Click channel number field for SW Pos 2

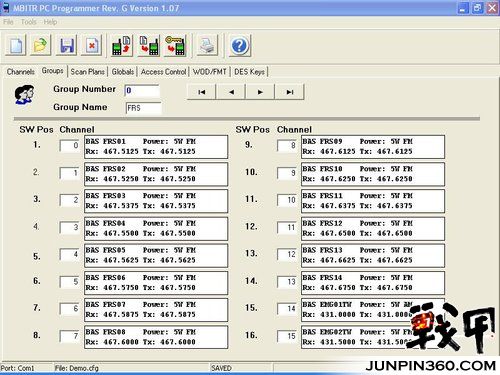[x=69, y=173]
